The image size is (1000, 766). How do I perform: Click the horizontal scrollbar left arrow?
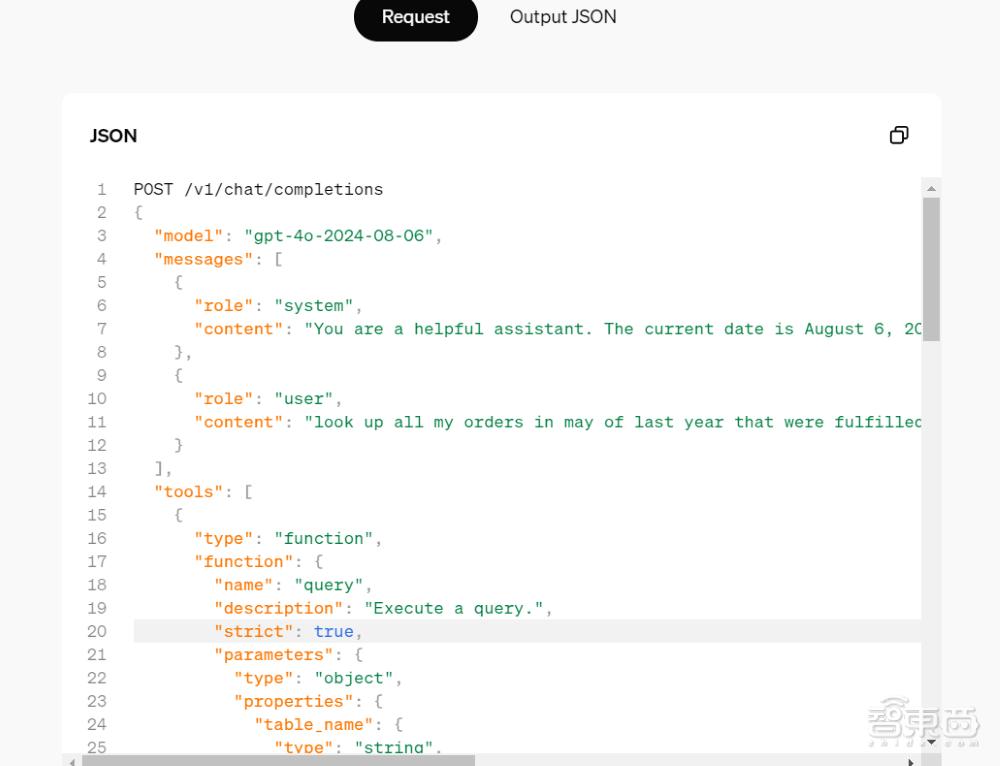coord(73,762)
